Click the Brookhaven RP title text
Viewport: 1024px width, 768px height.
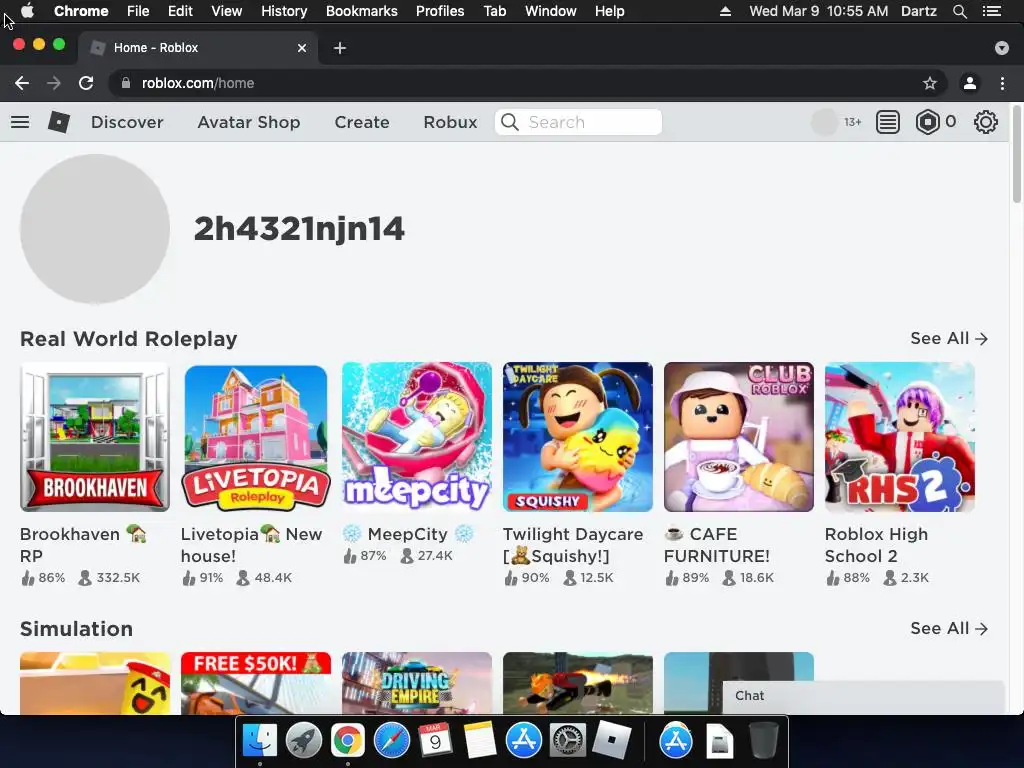[83, 545]
